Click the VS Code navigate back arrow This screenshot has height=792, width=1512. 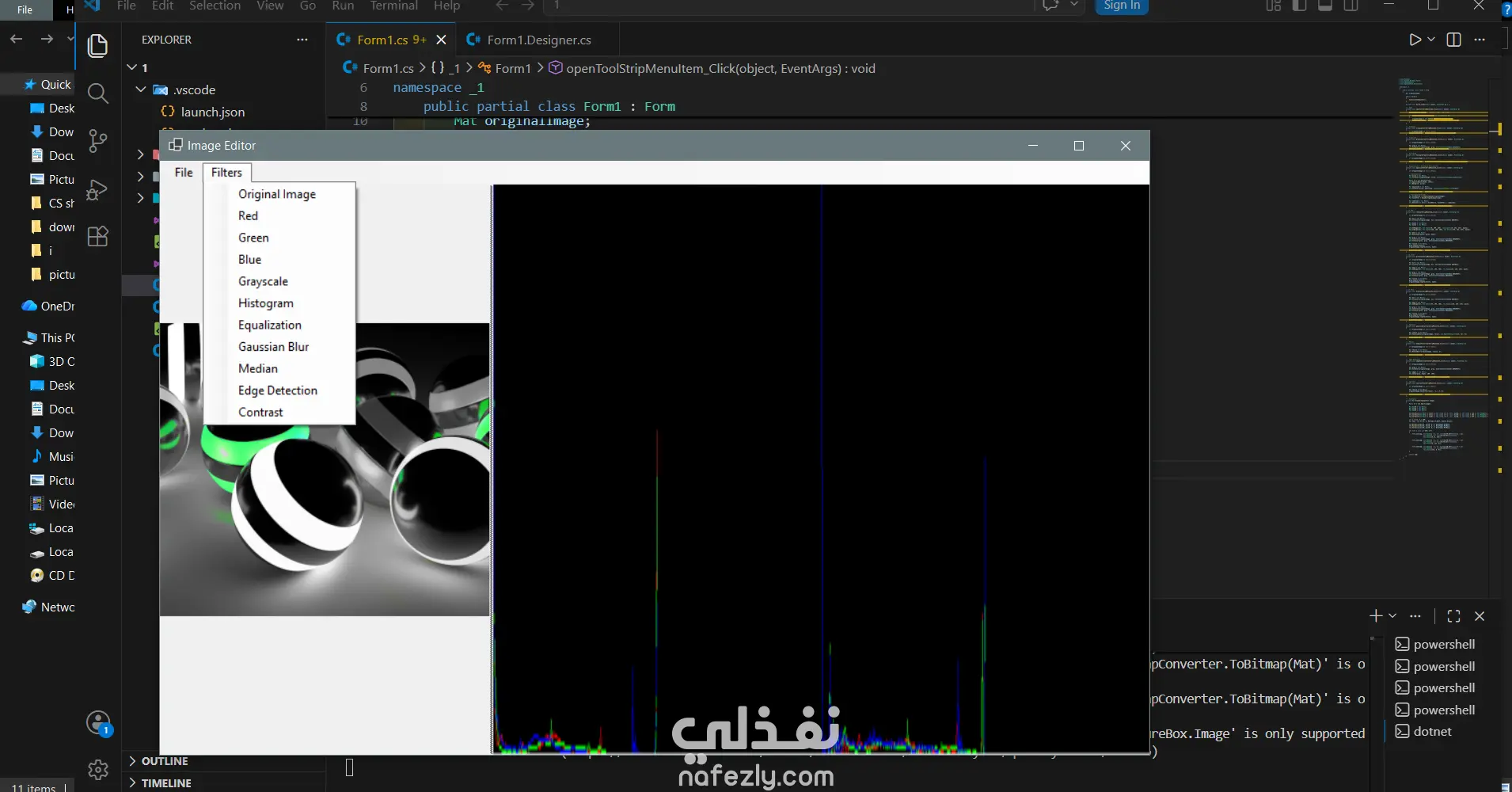(501, 6)
